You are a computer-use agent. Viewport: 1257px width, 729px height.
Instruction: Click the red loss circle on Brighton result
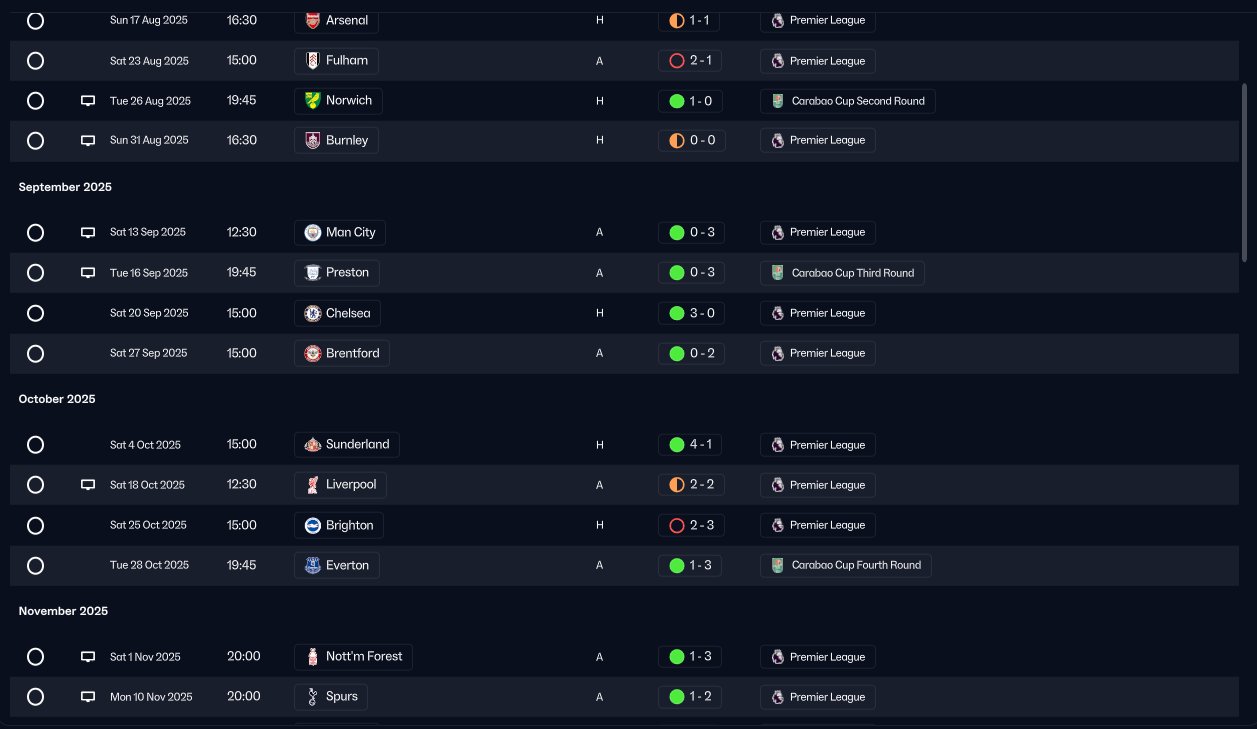pyautogui.click(x=677, y=525)
